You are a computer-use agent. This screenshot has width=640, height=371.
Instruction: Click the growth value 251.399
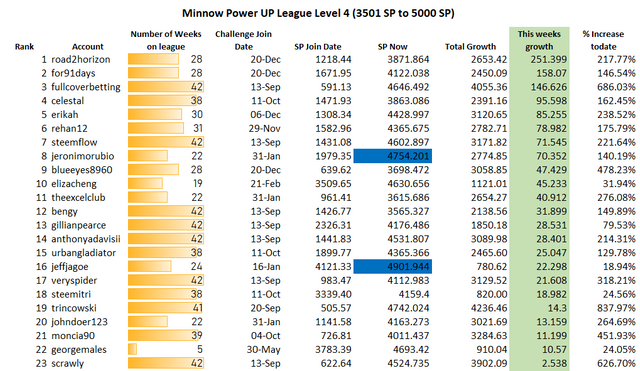point(549,59)
